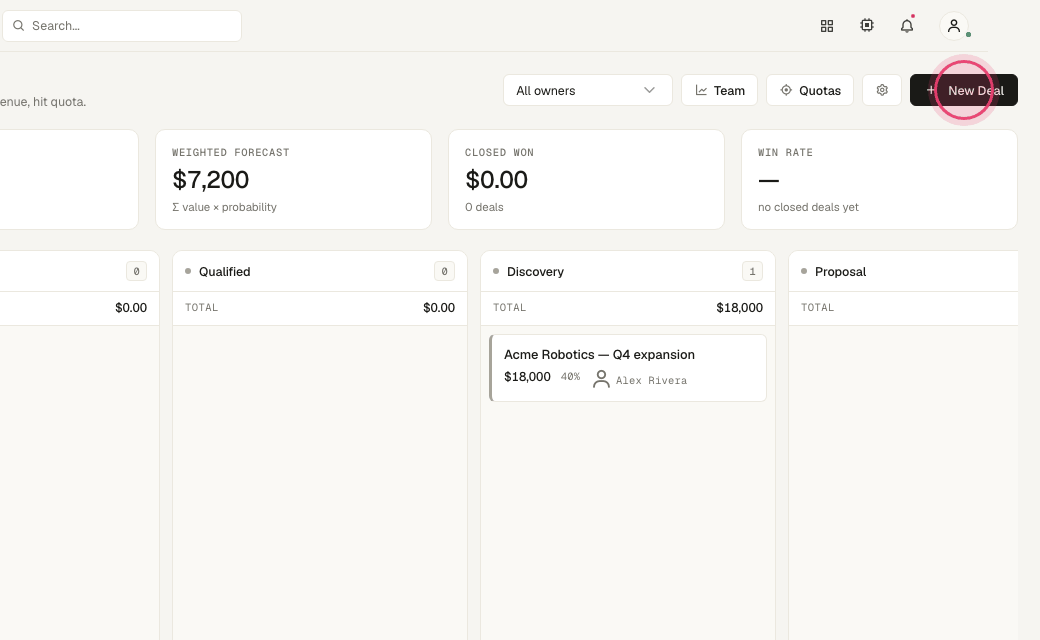Open the apps grid icon
The width and height of the screenshot is (1040, 640).
click(x=826, y=26)
